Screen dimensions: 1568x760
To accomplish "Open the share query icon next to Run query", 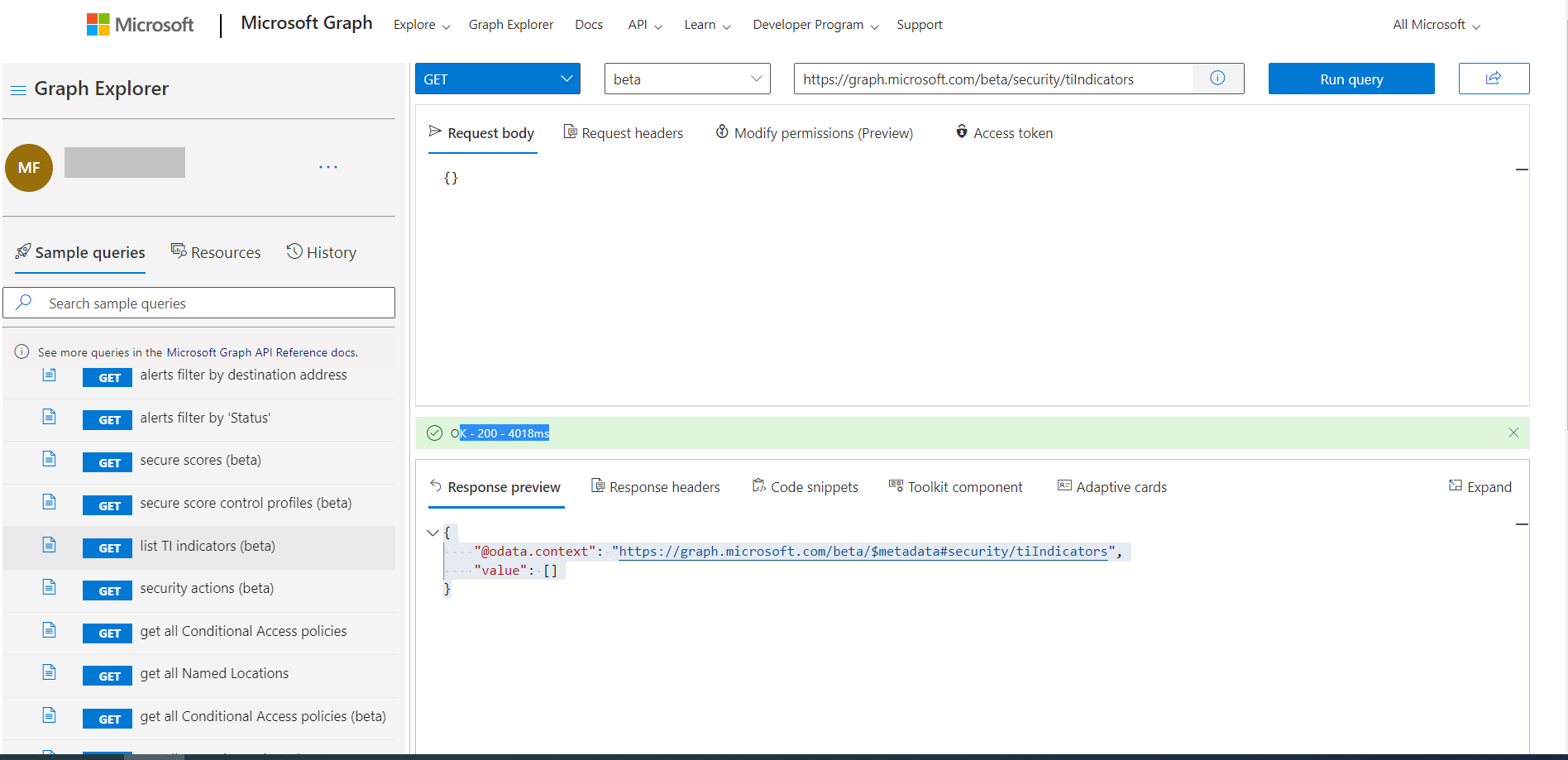I will [1494, 79].
